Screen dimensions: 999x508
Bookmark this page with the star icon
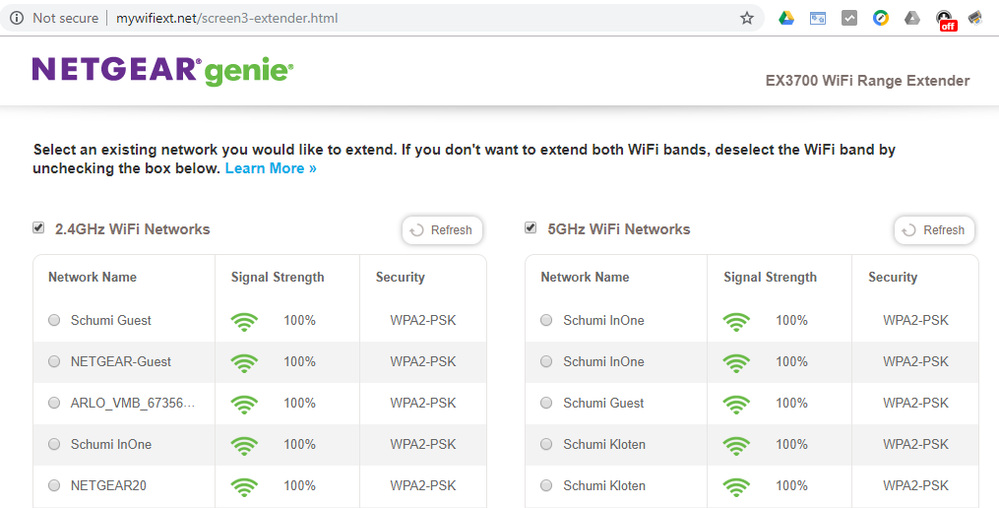click(747, 18)
